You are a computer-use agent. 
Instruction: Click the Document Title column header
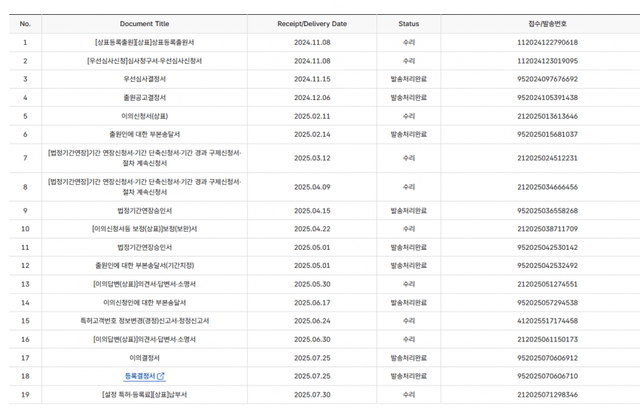[x=144, y=23]
